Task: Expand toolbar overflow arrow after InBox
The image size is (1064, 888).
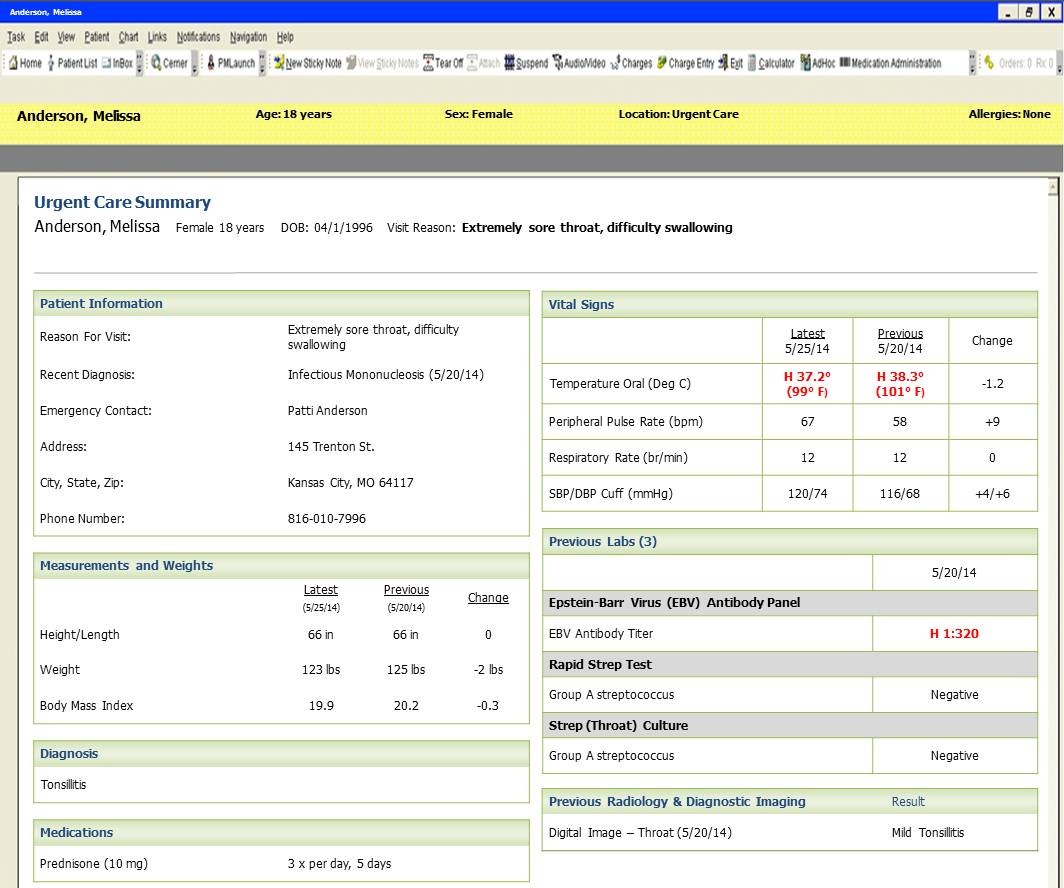Action: coord(140,63)
